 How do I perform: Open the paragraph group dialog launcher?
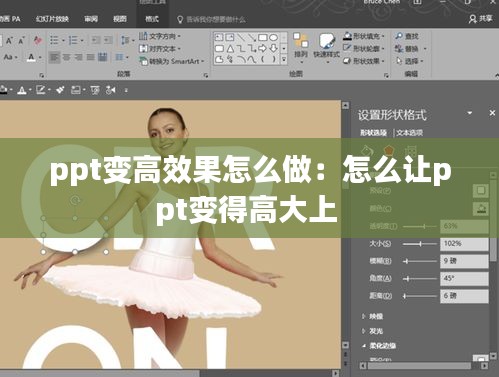pyautogui.click(x=206, y=75)
